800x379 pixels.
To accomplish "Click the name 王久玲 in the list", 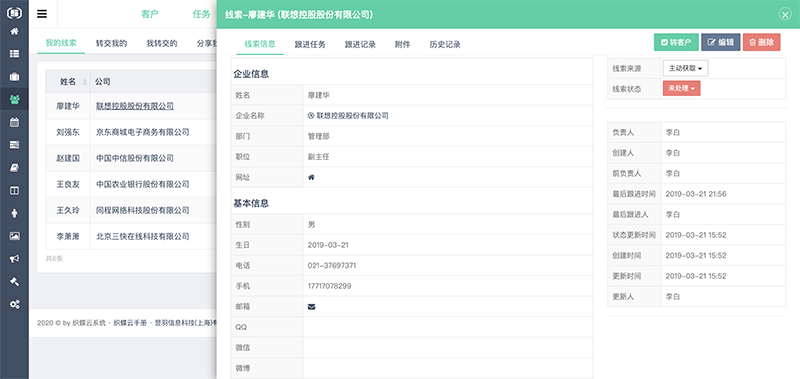I will [x=68, y=210].
